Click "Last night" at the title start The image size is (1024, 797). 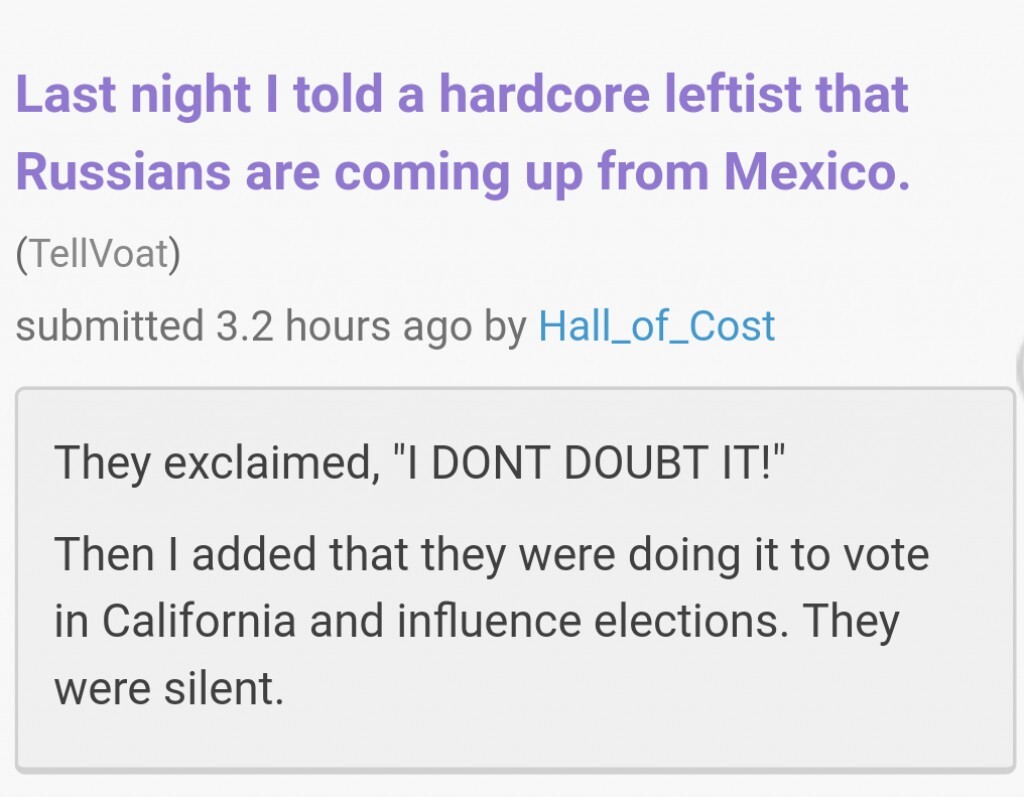coord(133,95)
